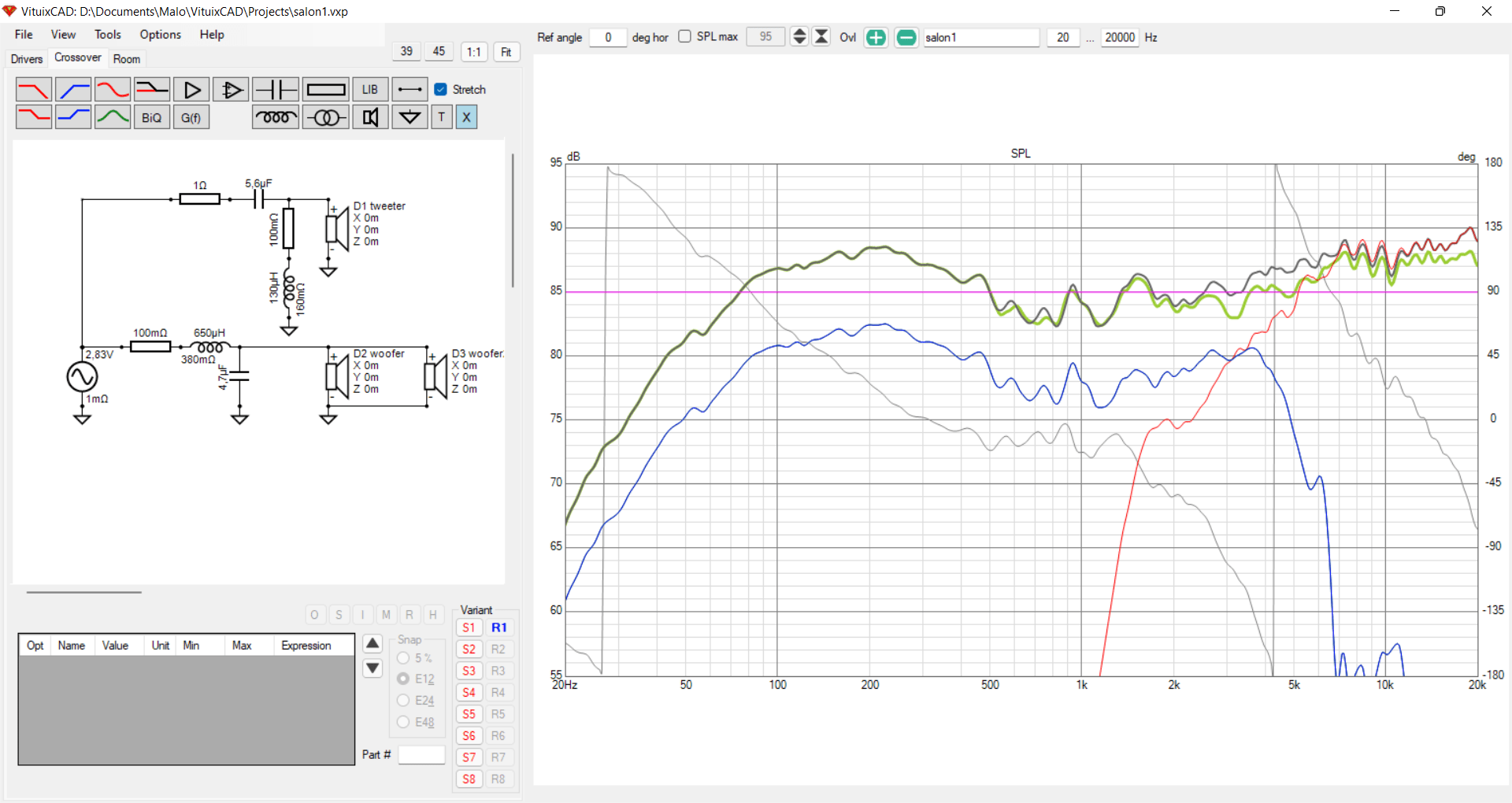
Task: Click the Ref angle input field
Action: click(x=608, y=37)
